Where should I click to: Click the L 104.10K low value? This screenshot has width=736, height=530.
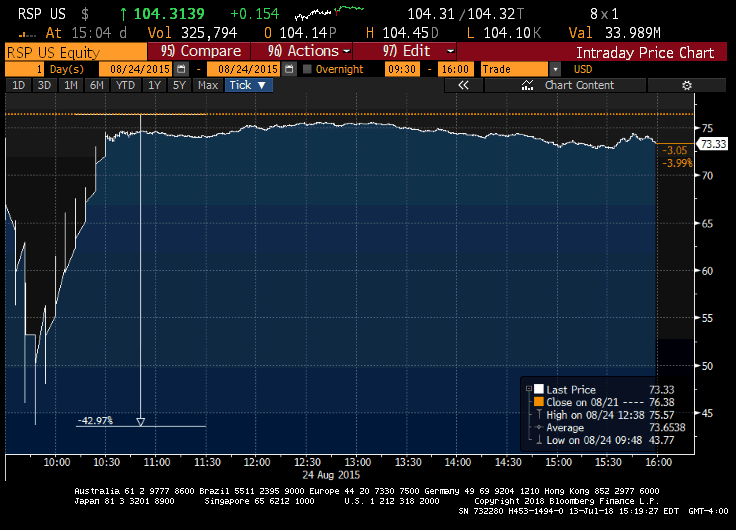504,33
